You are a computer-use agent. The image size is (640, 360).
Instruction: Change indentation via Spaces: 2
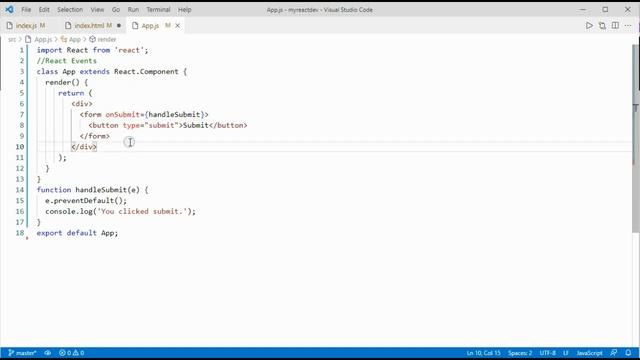(x=520, y=353)
